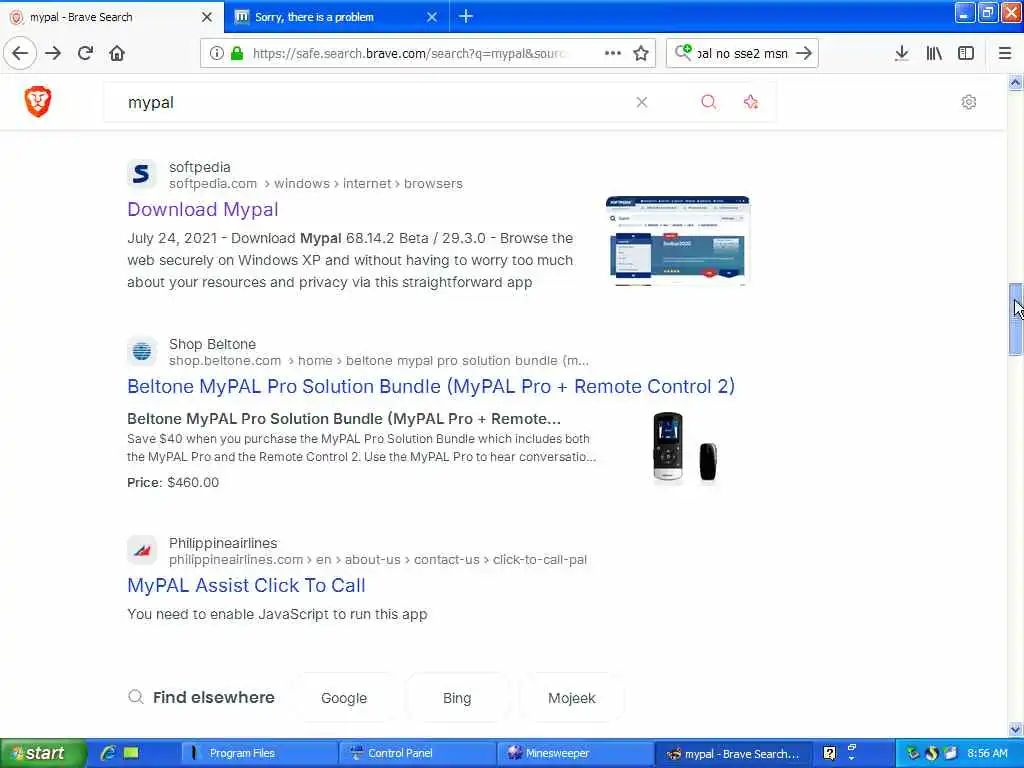Open the page actions three-dot menu
The height and width of the screenshot is (768, 1024).
[x=613, y=54]
